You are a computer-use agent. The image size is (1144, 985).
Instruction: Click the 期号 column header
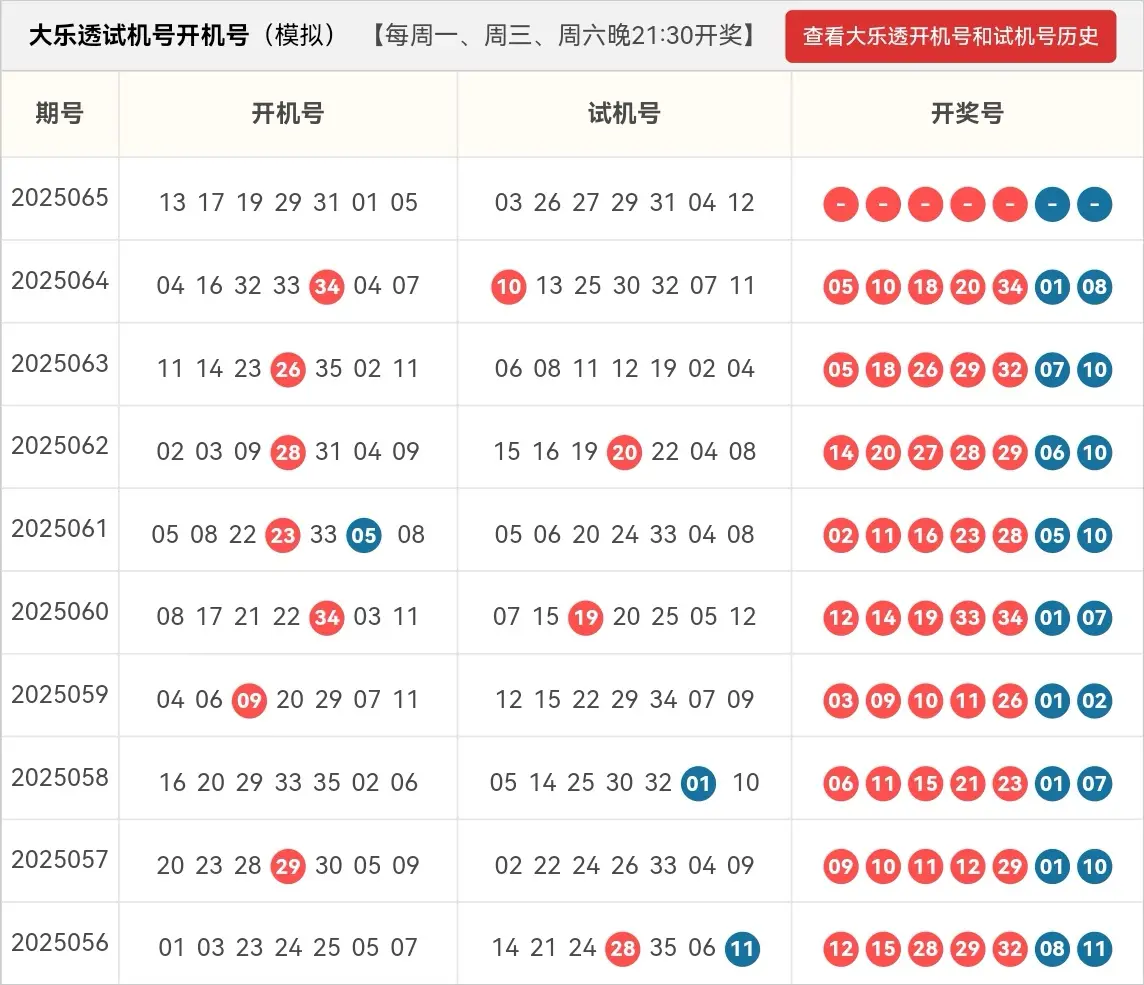[x=59, y=114]
